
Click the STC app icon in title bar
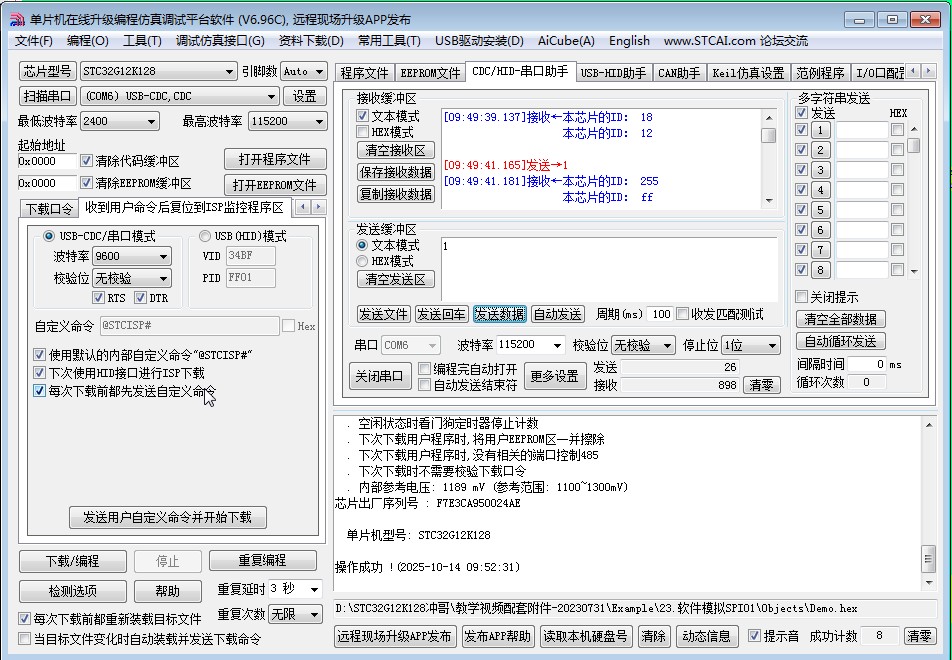tap(16, 19)
